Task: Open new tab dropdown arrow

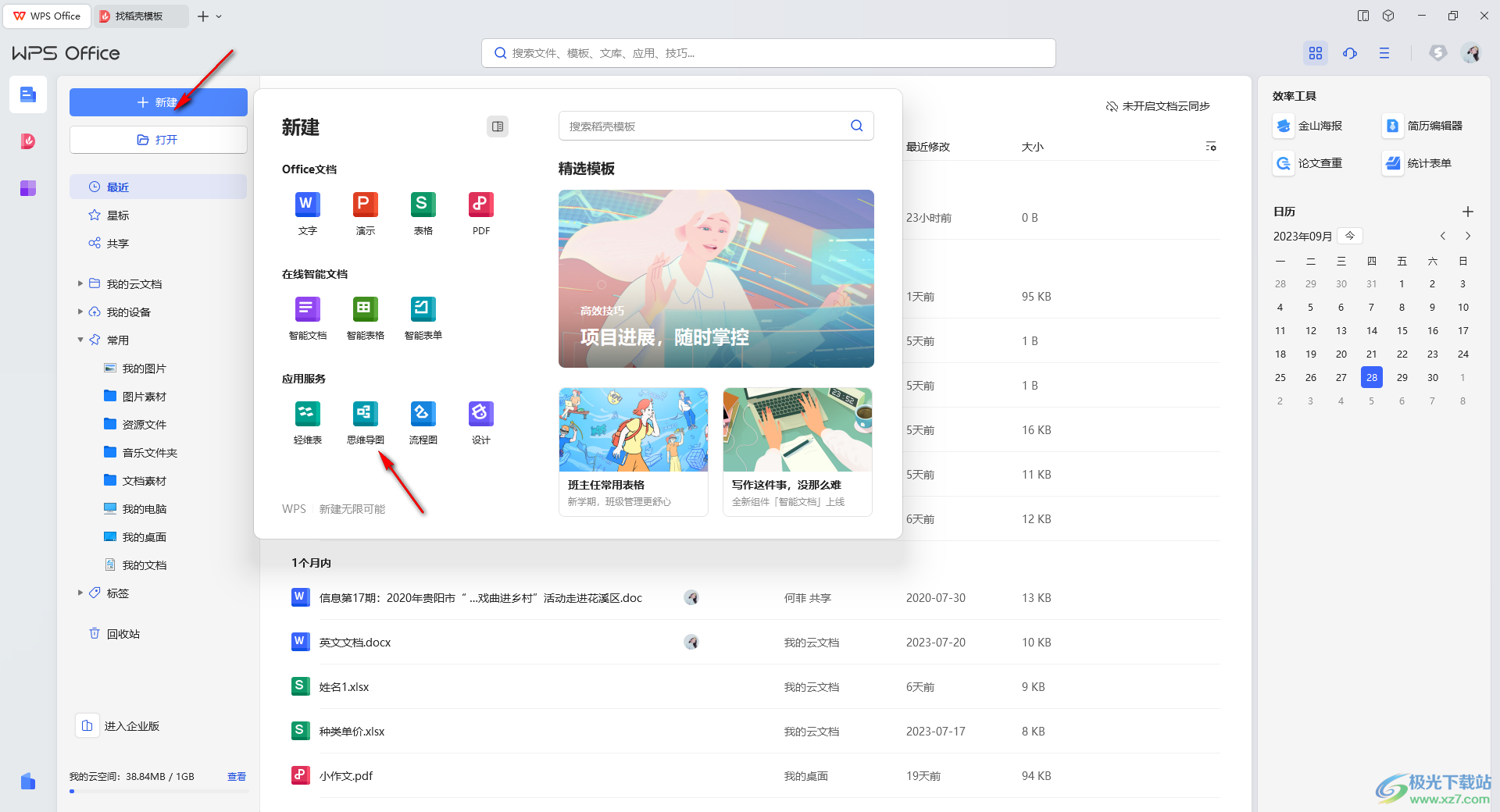Action: [x=219, y=16]
